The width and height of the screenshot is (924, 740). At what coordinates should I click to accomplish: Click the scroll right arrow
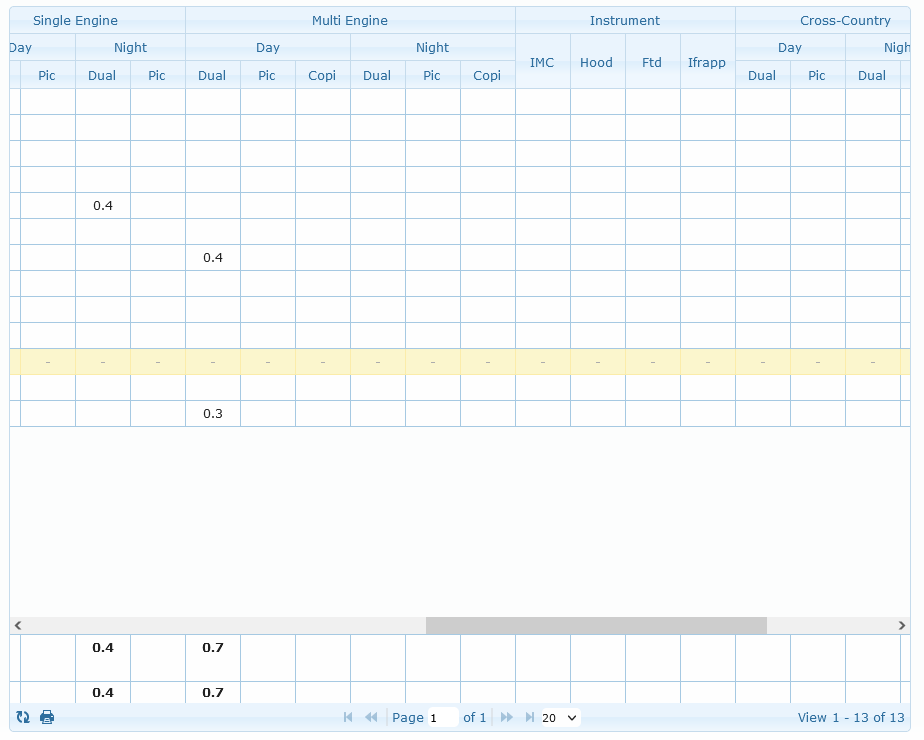coord(902,625)
